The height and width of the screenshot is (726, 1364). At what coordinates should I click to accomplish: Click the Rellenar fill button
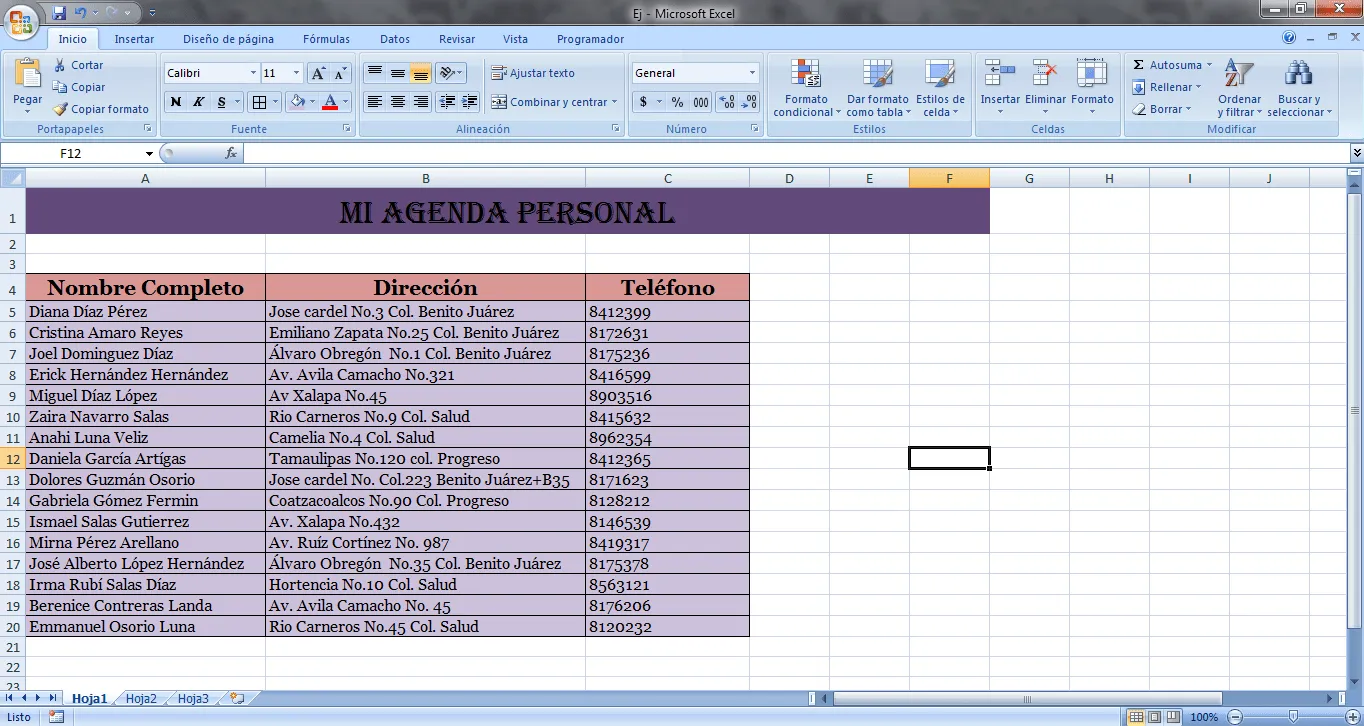pos(1167,87)
